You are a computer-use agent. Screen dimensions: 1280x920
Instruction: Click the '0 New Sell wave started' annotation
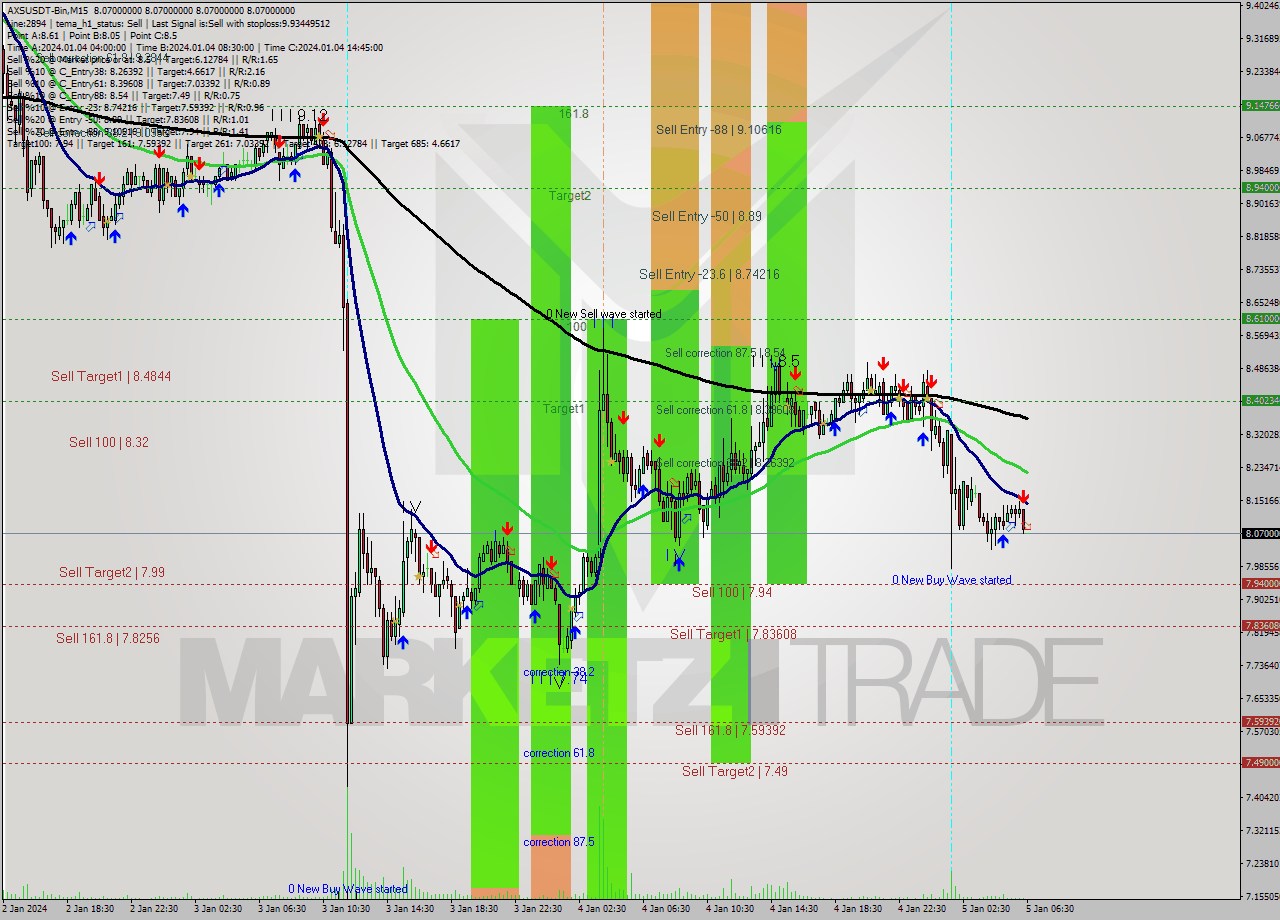[x=603, y=314]
